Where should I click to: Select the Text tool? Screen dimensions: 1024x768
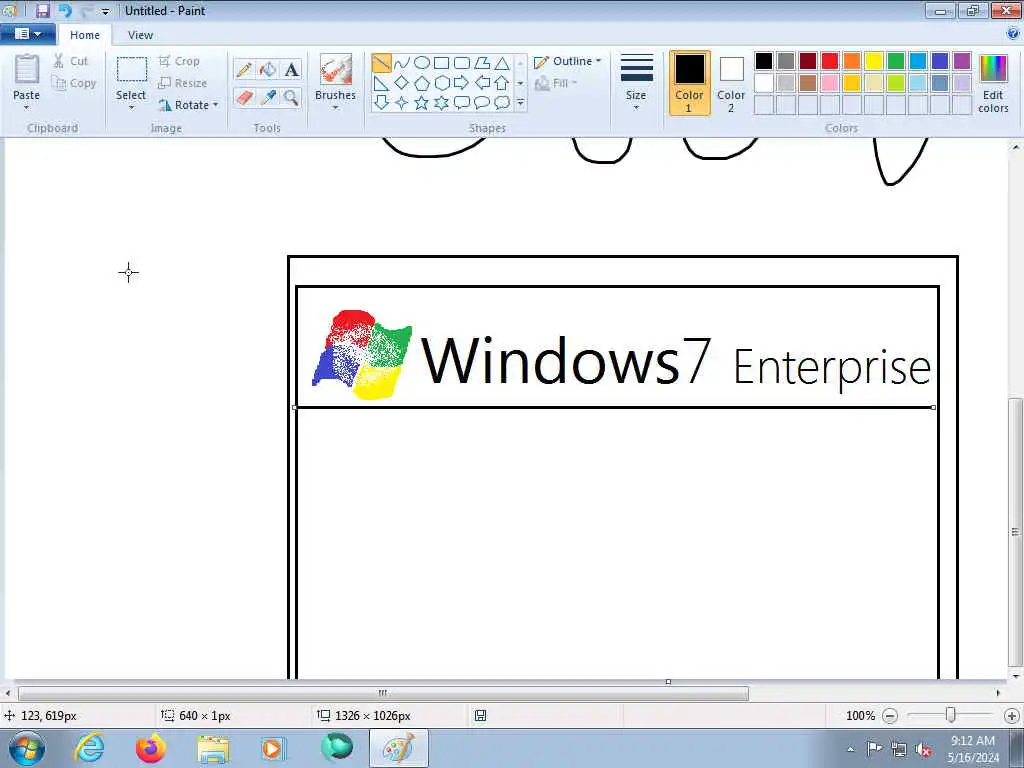[x=291, y=69]
